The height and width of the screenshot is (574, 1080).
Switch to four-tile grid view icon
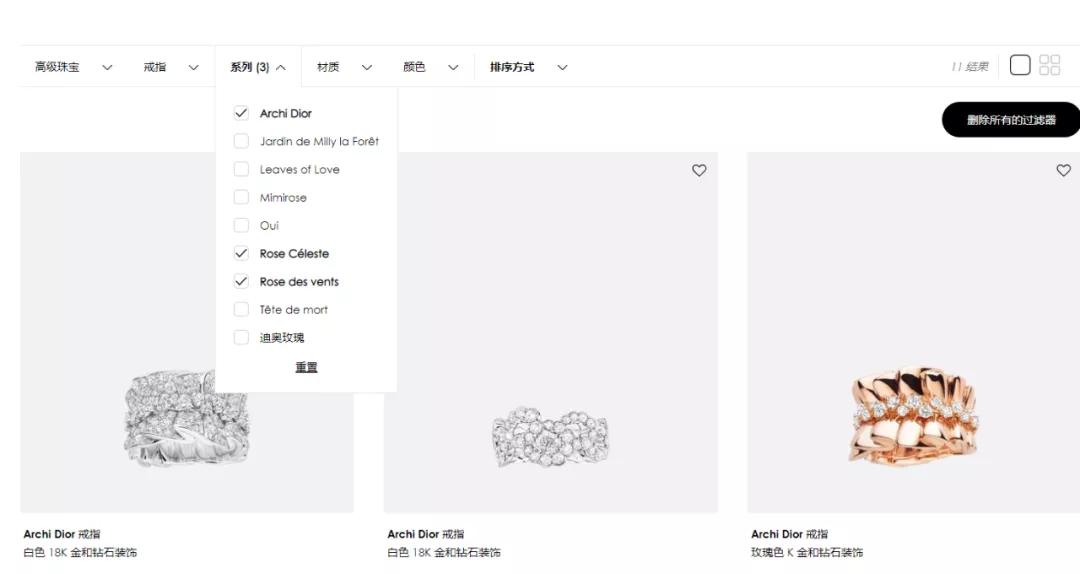(1050, 65)
